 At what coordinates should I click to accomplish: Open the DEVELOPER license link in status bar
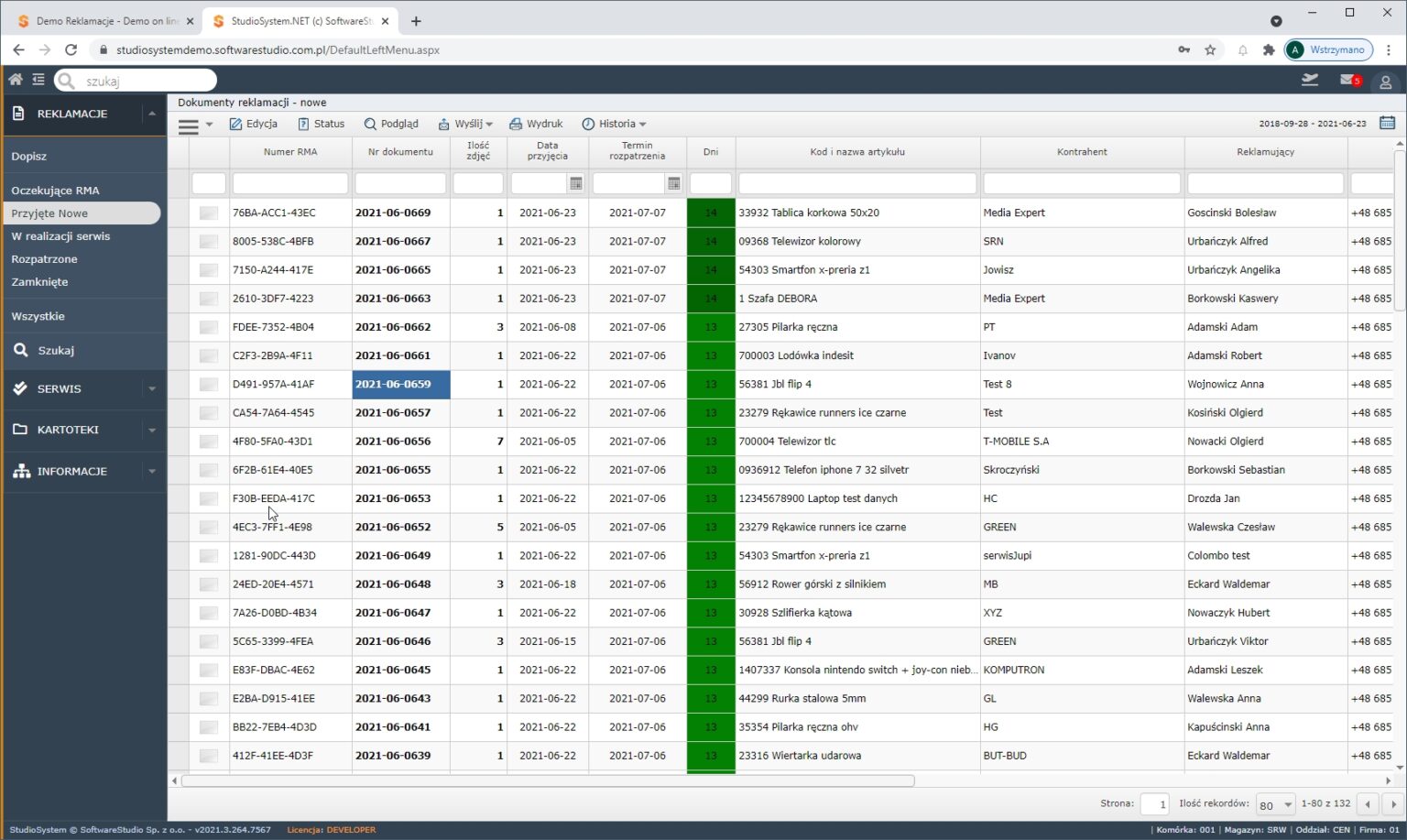(x=352, y=829)
